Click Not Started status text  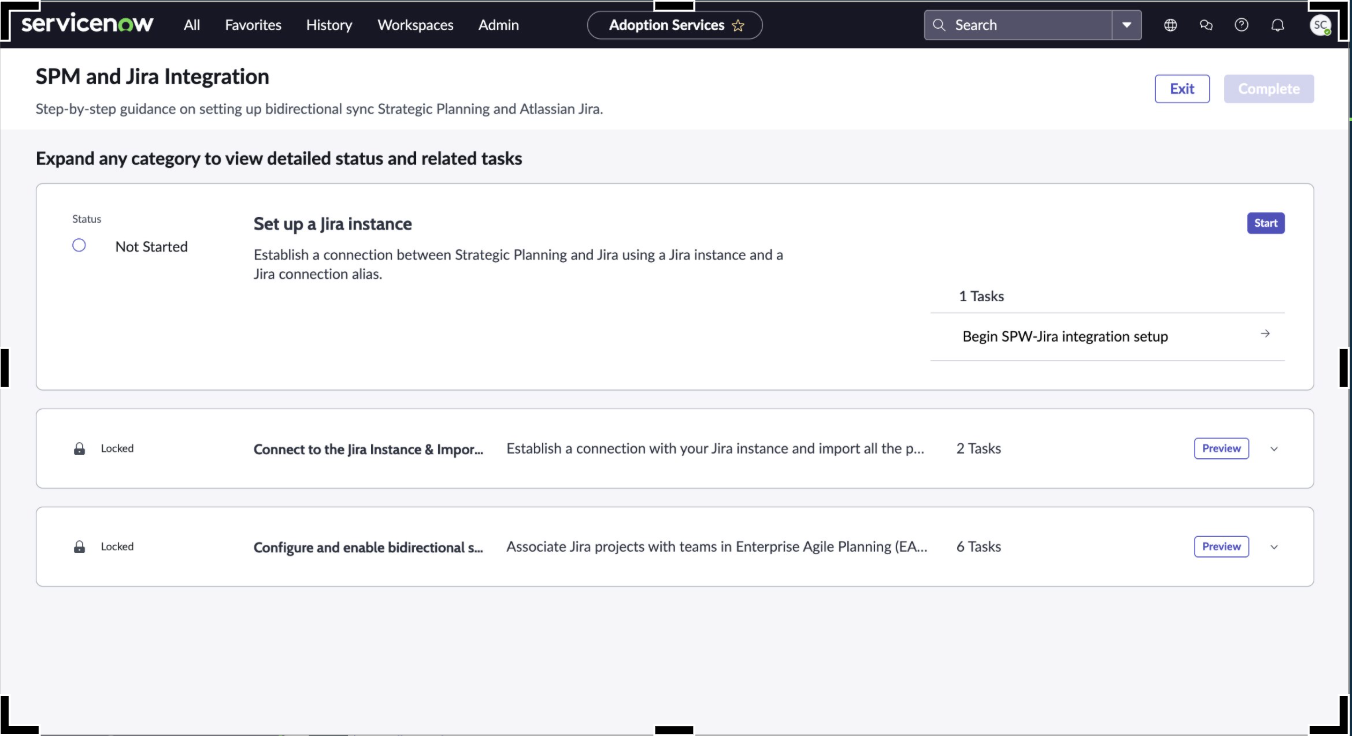click(x=151, y=246)
